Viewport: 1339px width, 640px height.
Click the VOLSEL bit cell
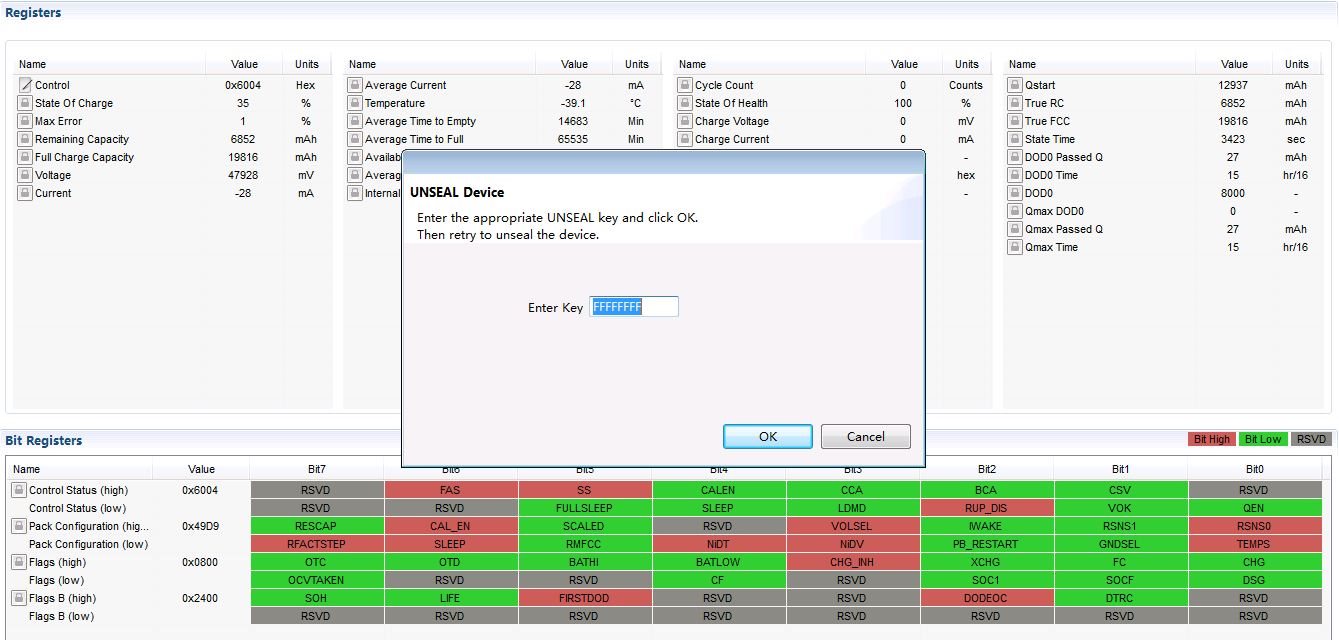pyautogui.click(x=852, y=526)
